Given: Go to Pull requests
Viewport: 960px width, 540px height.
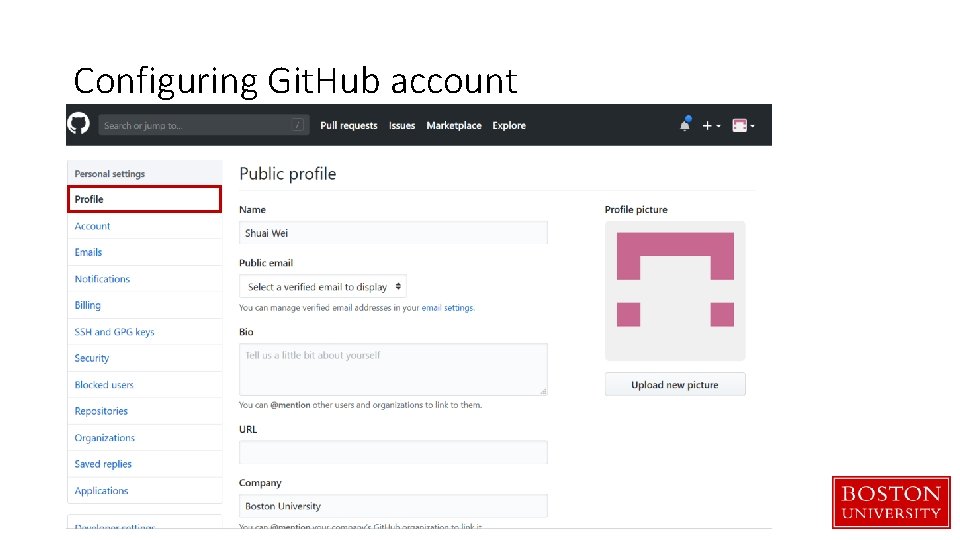Looking at the screenshot, I should tap(349, 126).
